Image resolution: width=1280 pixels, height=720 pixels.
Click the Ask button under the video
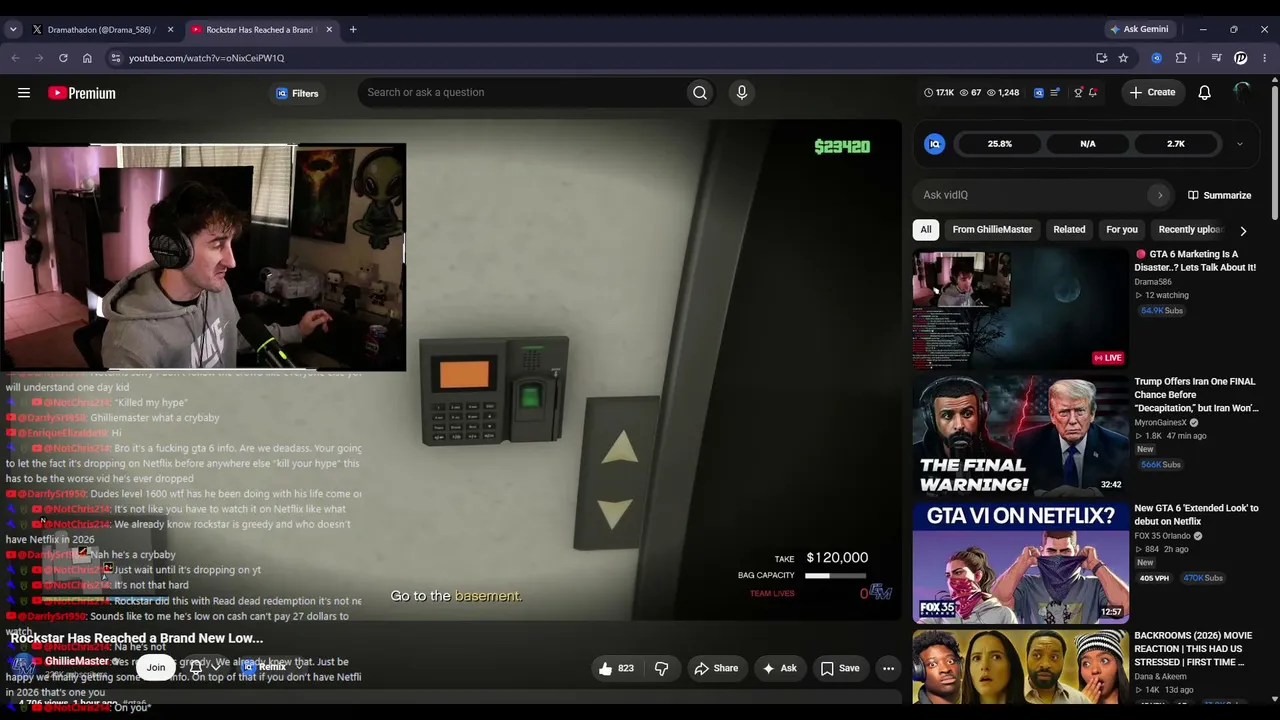779,668
